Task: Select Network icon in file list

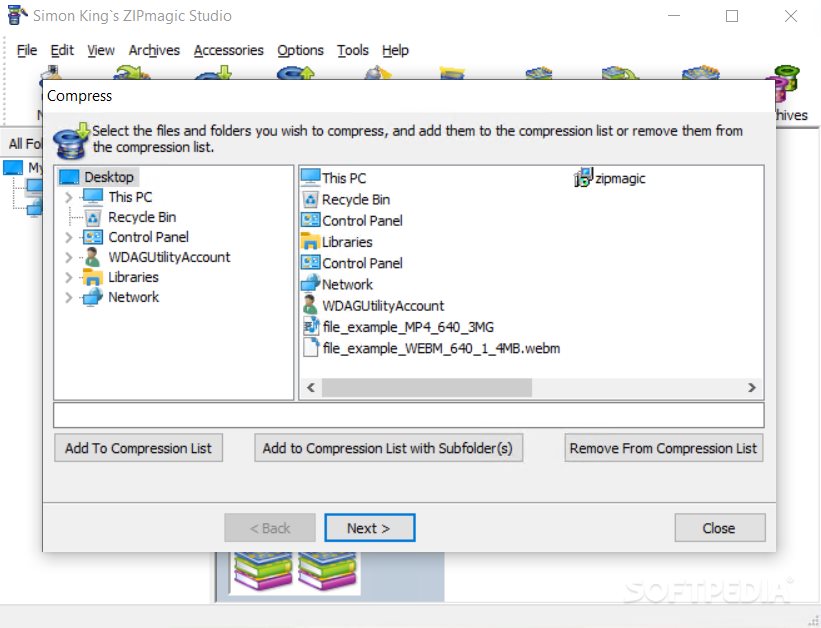Action: [310, 283]
